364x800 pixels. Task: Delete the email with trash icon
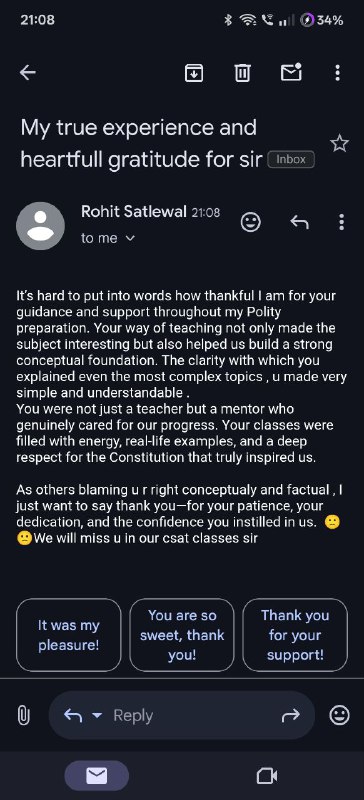[242, 73]
